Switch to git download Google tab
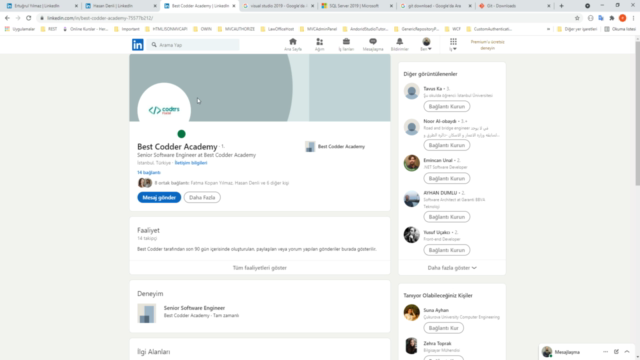Screen dimensions: 640x360 pos(435,6)
